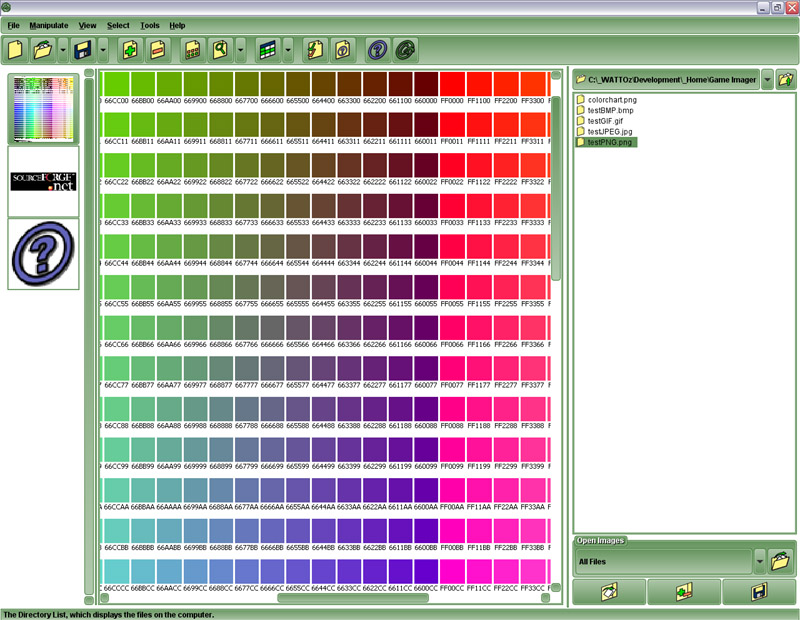Expand the dropdown arrow beside Save icon

pos(103,48)
